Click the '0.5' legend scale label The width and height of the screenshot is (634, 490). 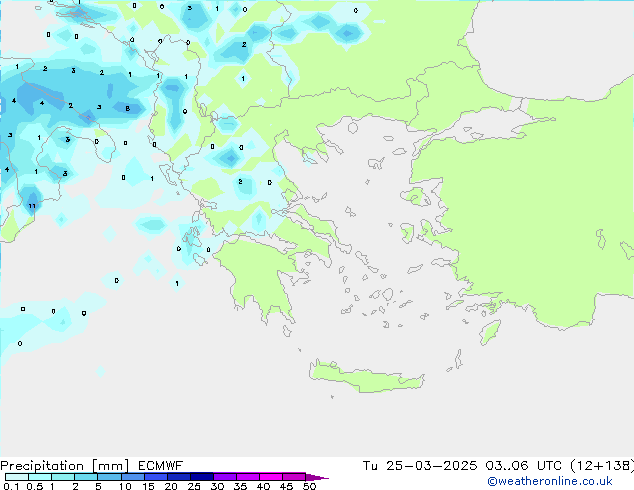tap(35, 486)
